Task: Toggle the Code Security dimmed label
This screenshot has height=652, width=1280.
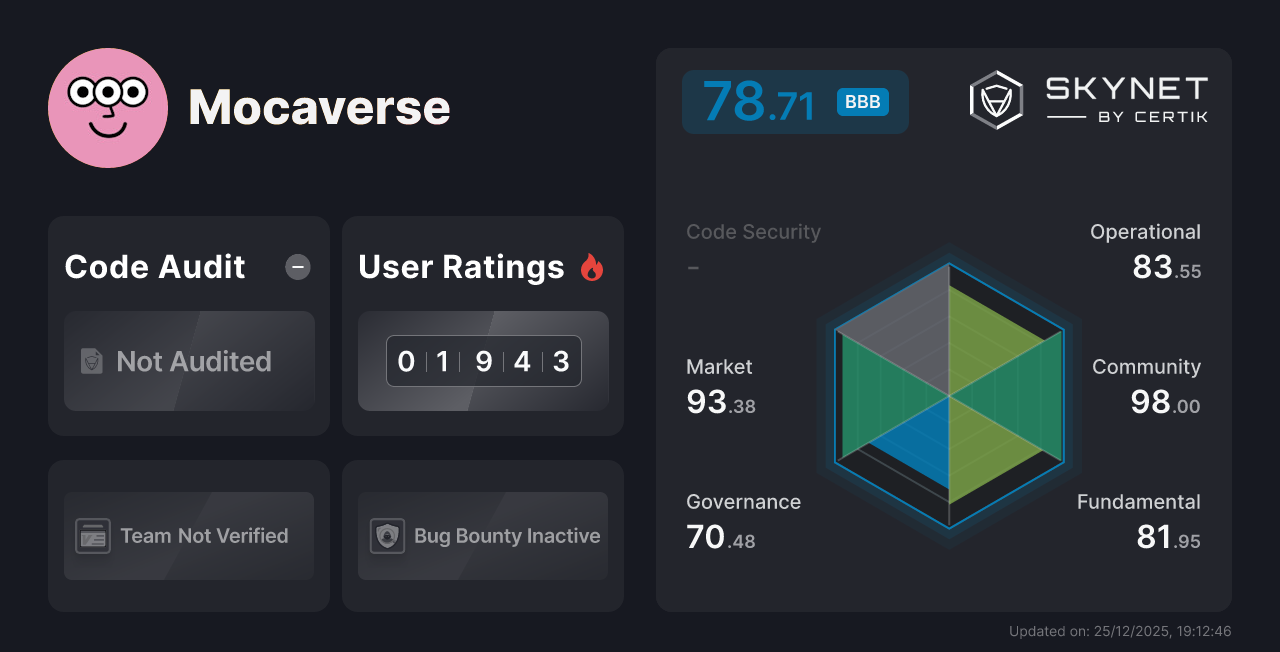Action: (753, 231)
